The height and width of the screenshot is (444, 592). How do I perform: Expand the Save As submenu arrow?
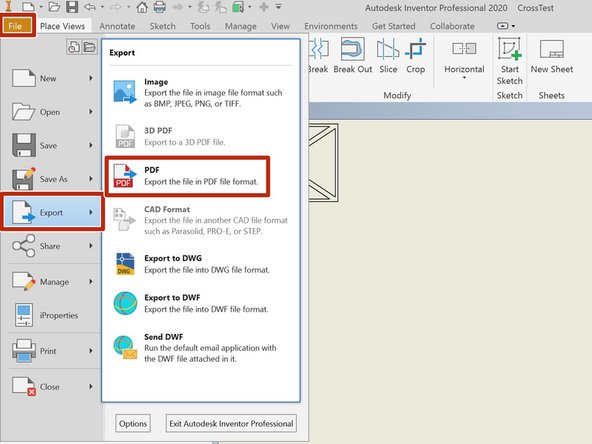pyautogui.click(x=91, y=179)
